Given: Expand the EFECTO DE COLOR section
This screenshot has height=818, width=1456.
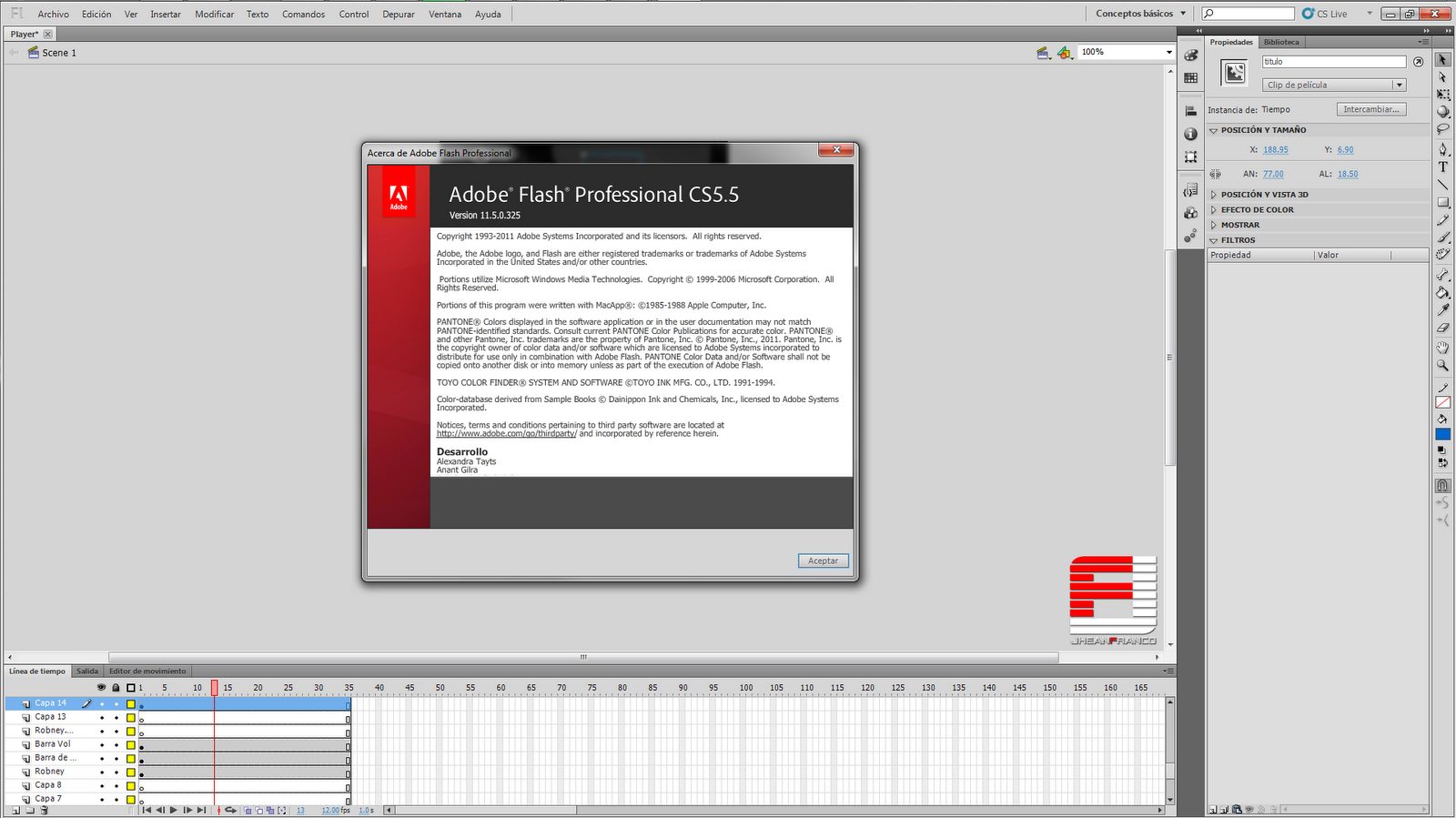Looking at the screenshot, I should click(x=1213, y=210).
